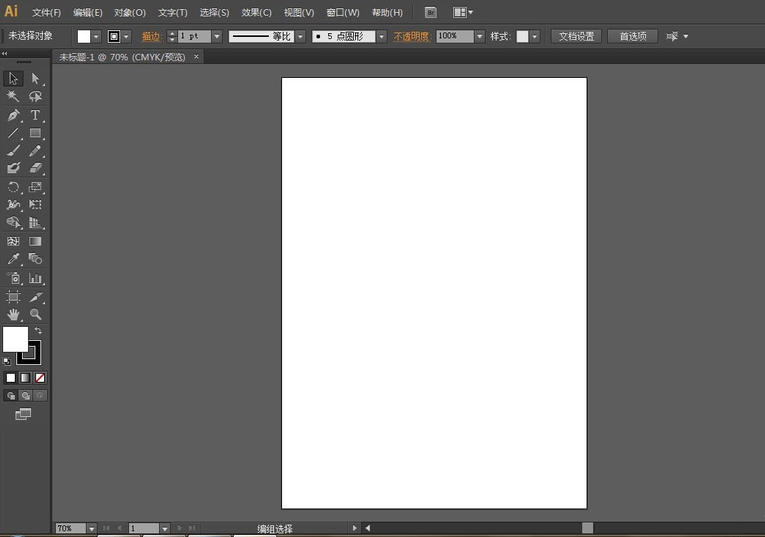Select the Direct Selection white arrow tool
765x537 pixels.
tap(35, 78)
